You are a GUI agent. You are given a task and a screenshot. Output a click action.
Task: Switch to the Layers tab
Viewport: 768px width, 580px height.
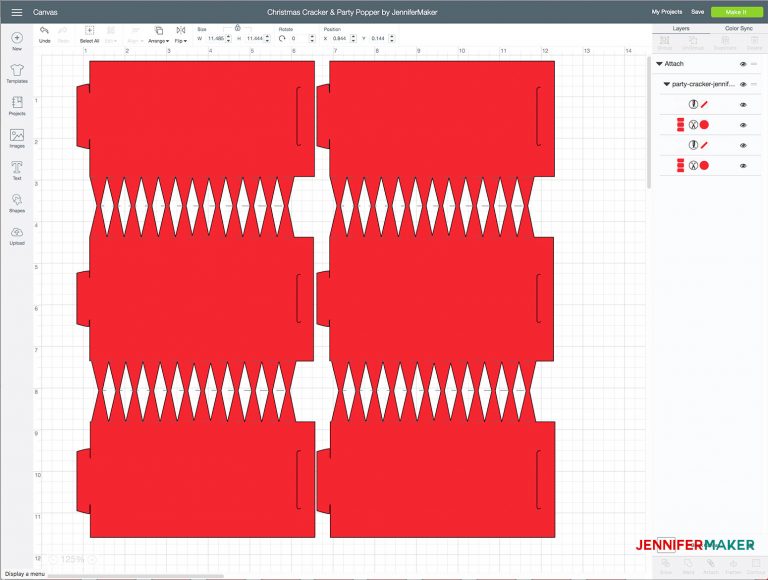tap(681, 28)
